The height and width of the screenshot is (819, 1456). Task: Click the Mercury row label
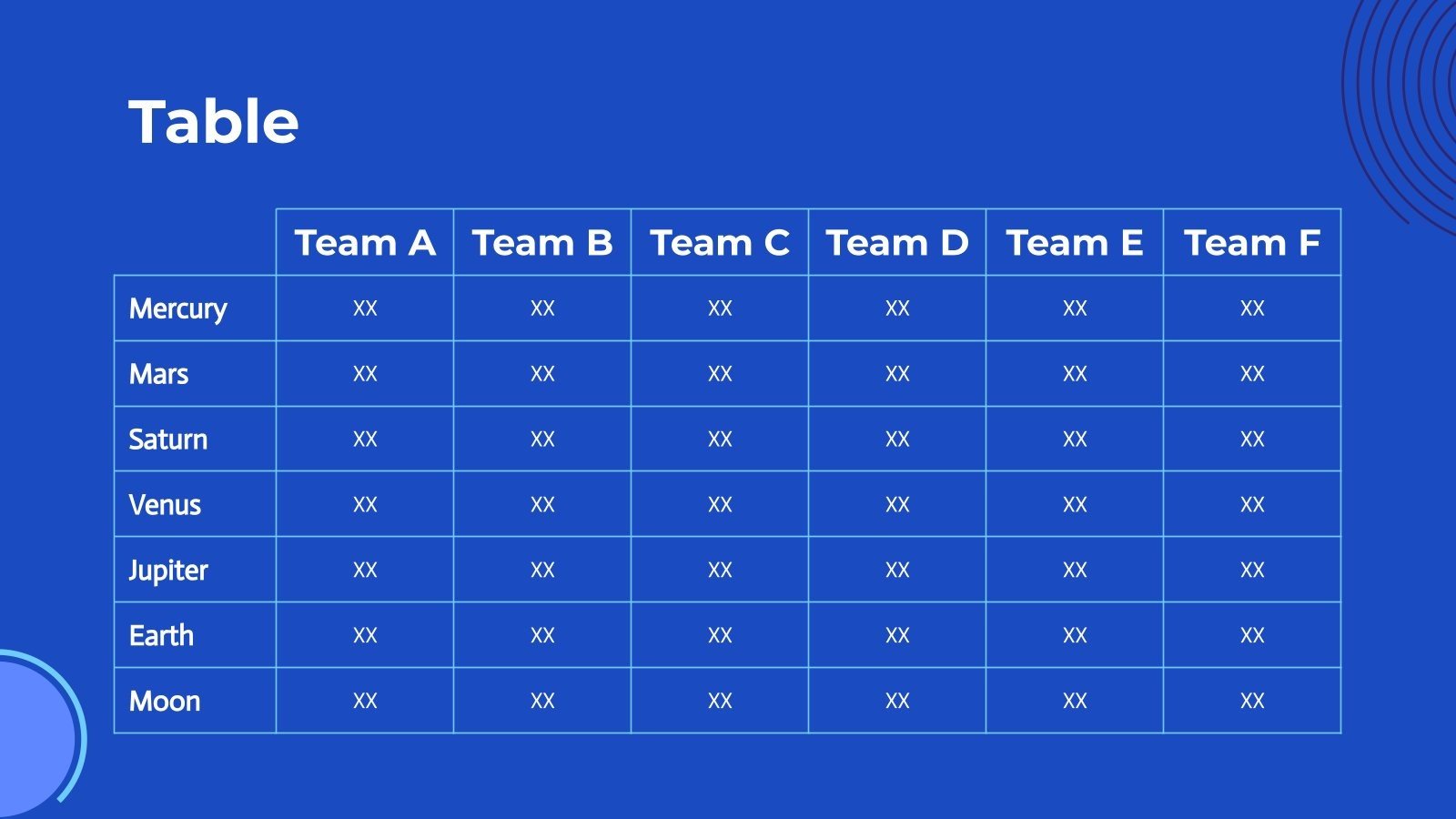click(x=178, y=308)
